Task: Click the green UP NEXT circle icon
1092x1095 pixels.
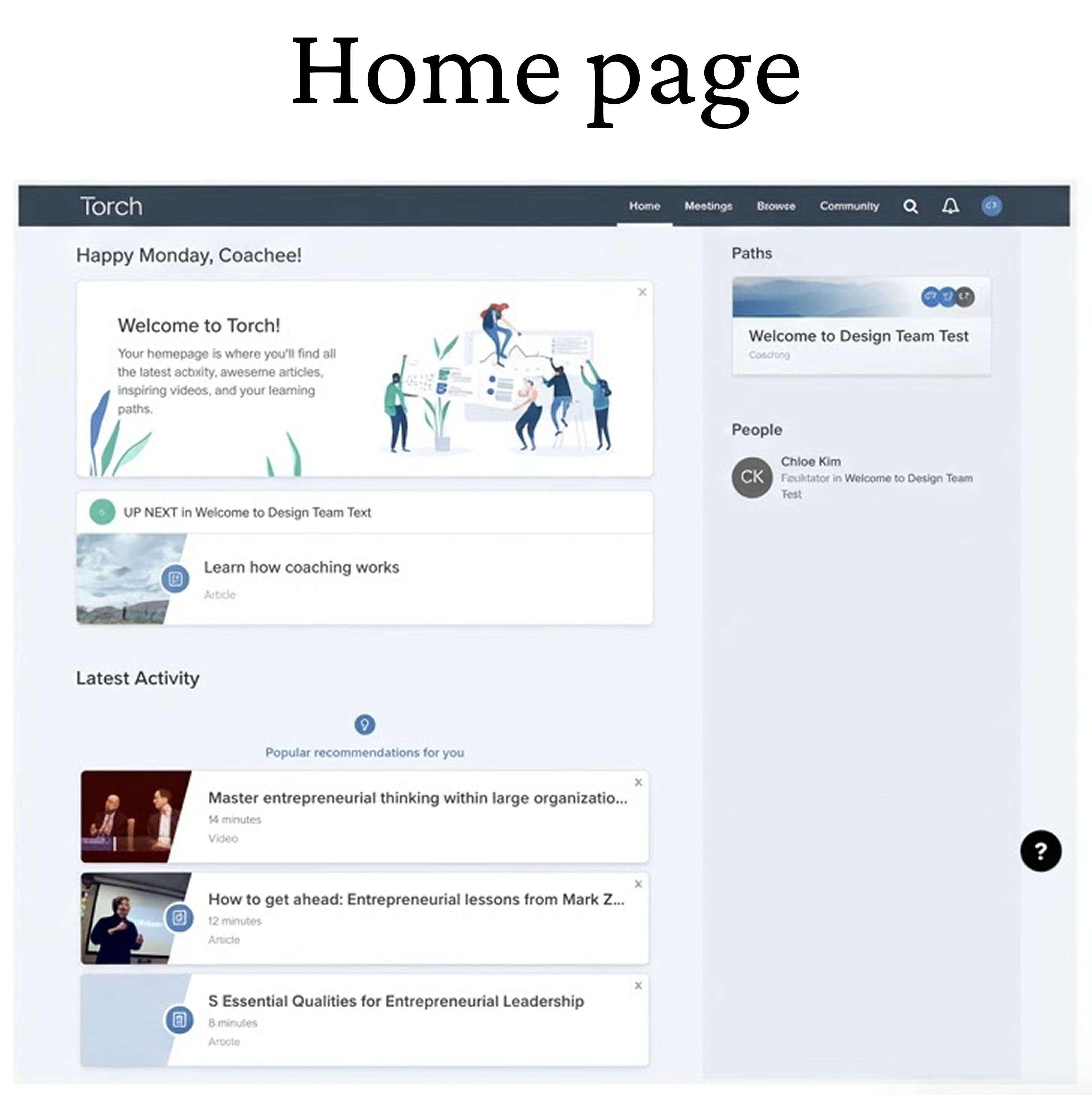Action: [x=102, y=512]
